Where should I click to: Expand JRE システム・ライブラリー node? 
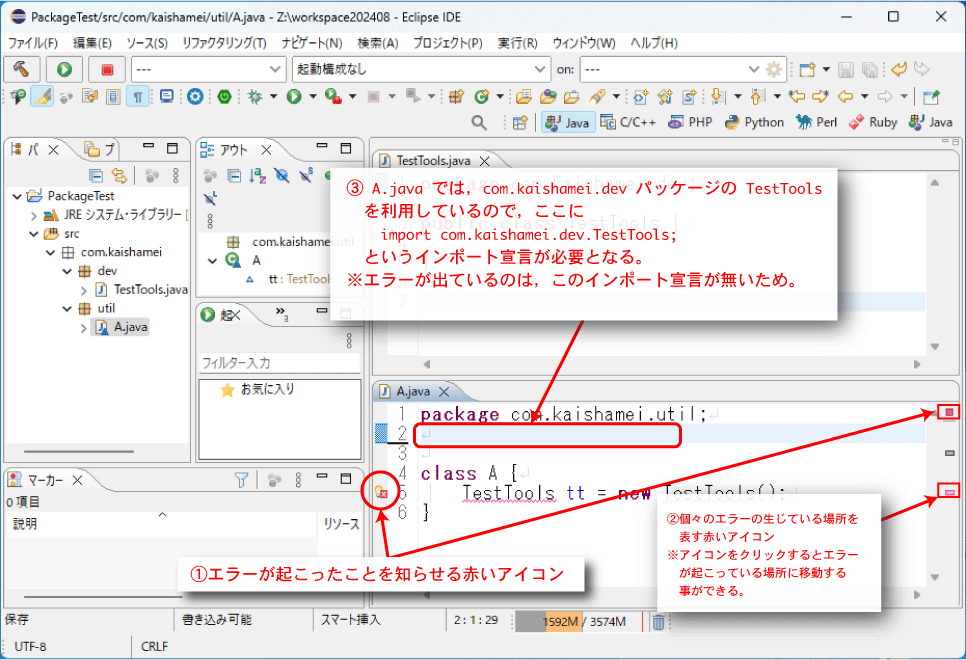pos(33,215)
